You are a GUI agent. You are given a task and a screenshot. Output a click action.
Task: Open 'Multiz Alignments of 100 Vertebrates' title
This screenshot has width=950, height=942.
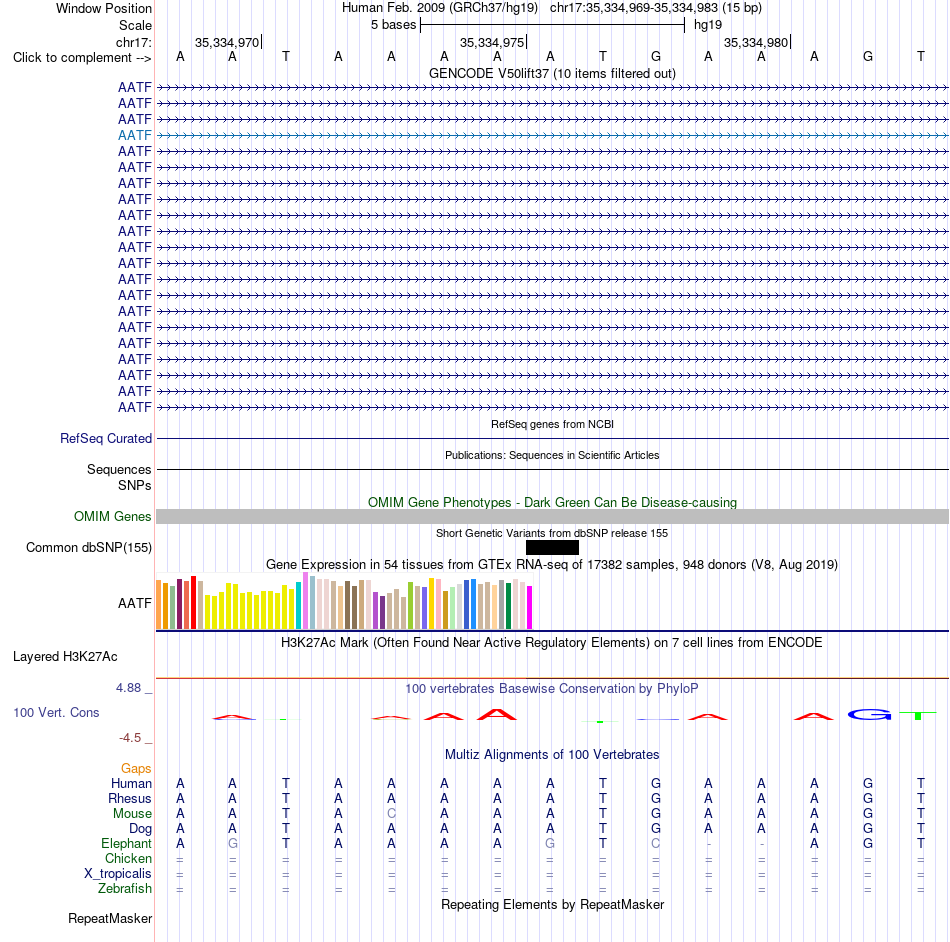(552, 755)
